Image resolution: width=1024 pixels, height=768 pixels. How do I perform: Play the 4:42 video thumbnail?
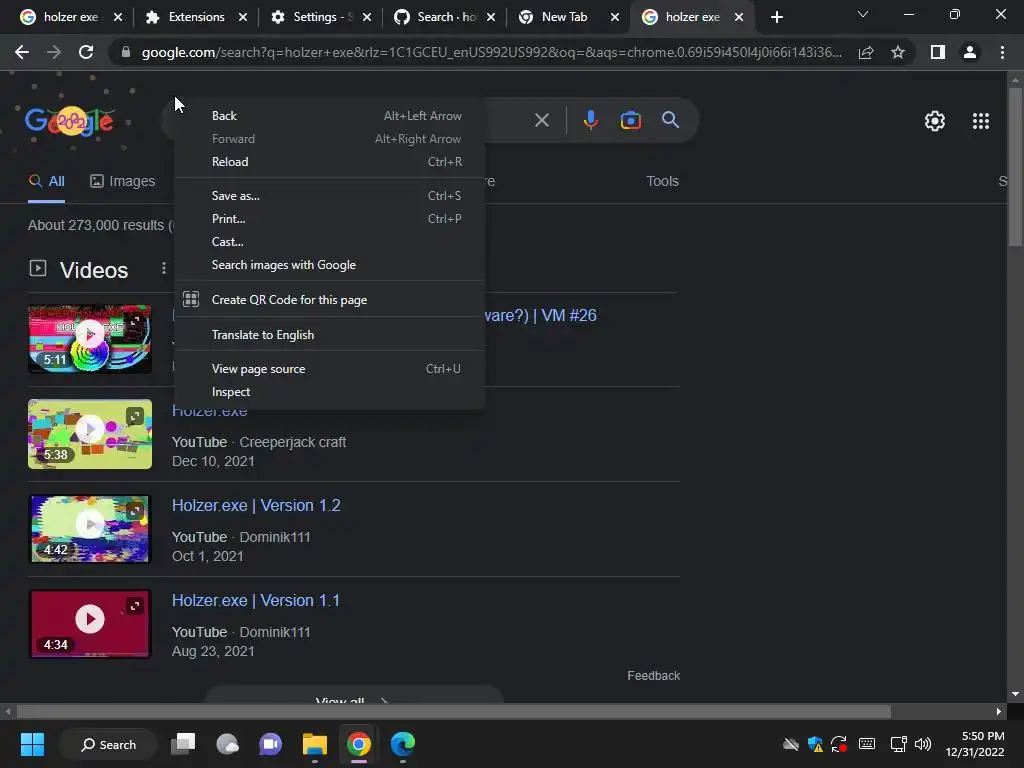(x=89, y=528)
